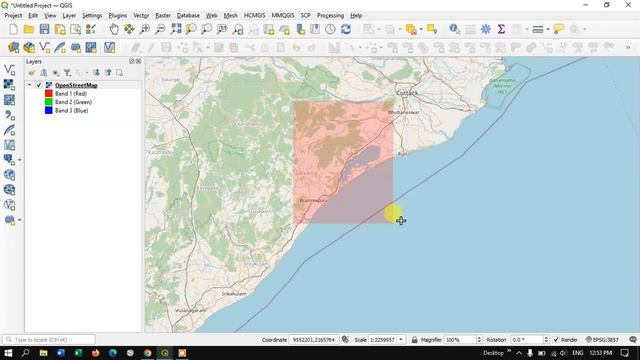Open Temporal Controller clock icon
This screenshot has height=360, width=640.
(330, 29)
